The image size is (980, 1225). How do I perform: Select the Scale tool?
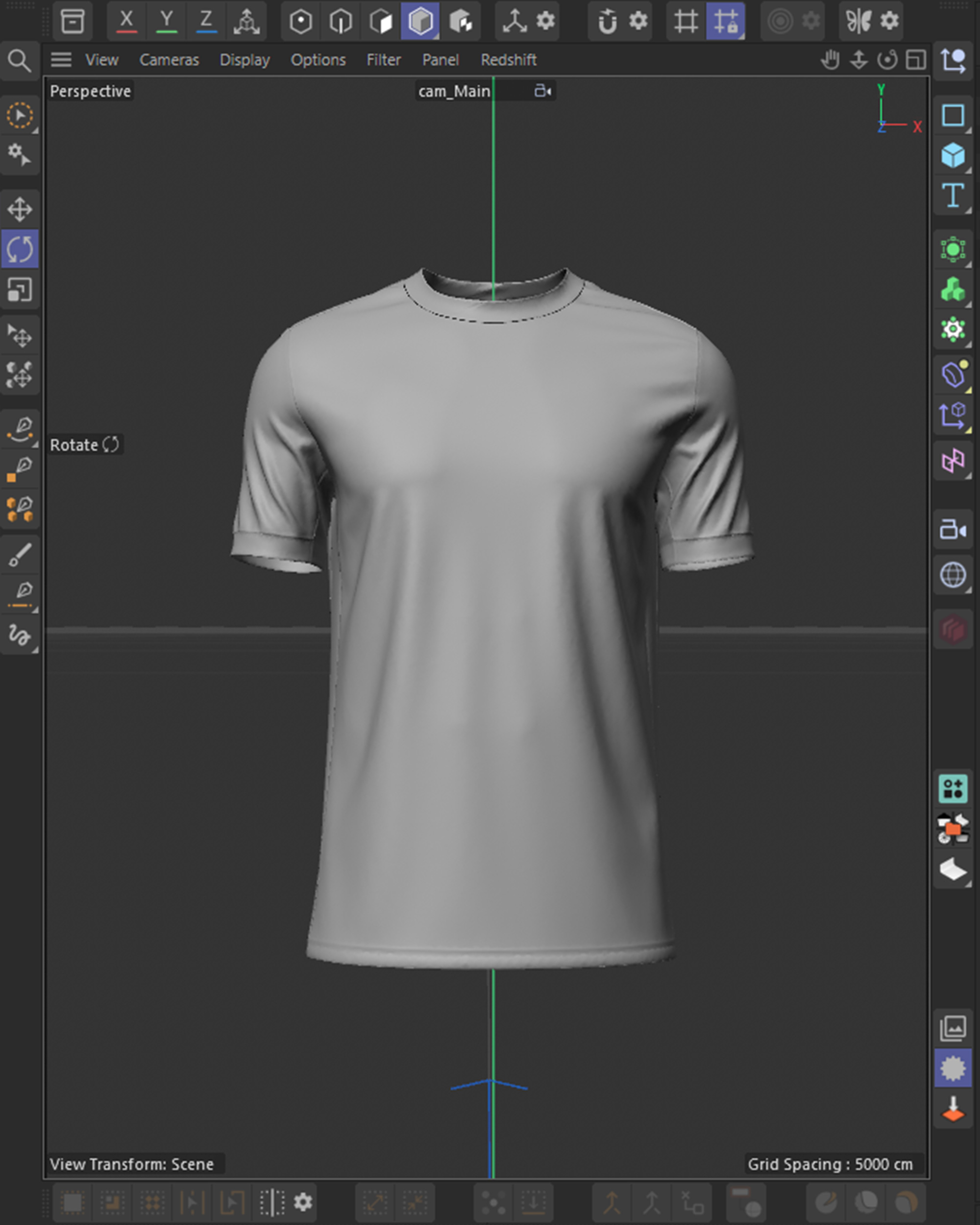[x=20, y=289]
